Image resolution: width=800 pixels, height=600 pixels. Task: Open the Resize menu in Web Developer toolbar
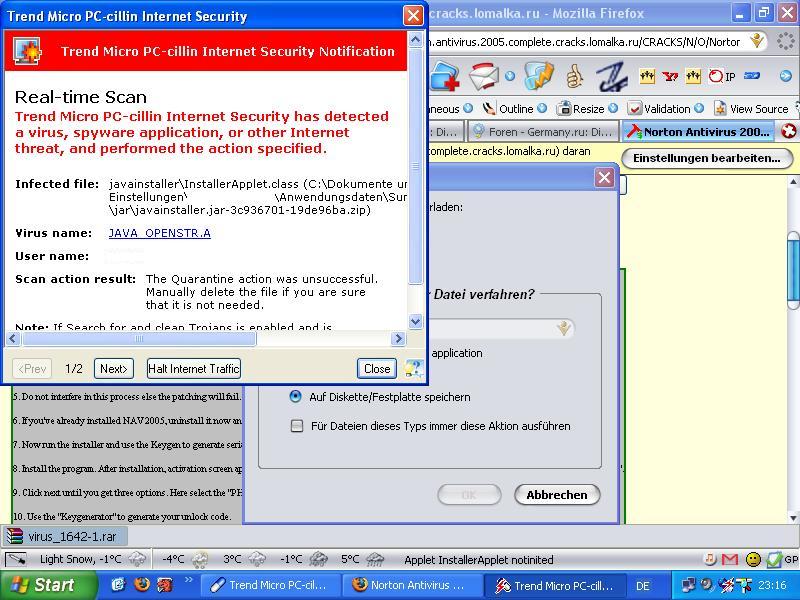[x=582, y=109]
